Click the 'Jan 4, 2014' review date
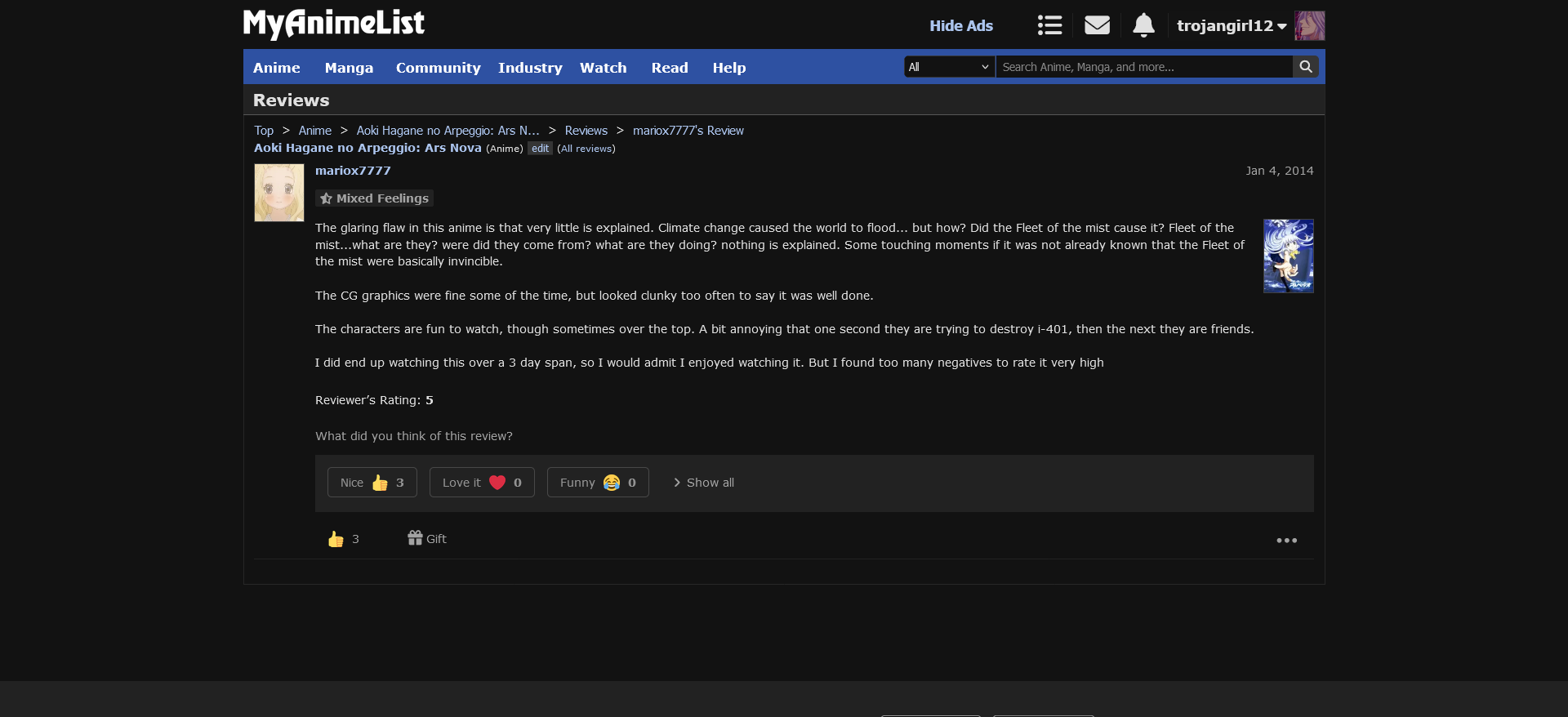This screenshot has width=1568, height=717. tap(1280, 171)
